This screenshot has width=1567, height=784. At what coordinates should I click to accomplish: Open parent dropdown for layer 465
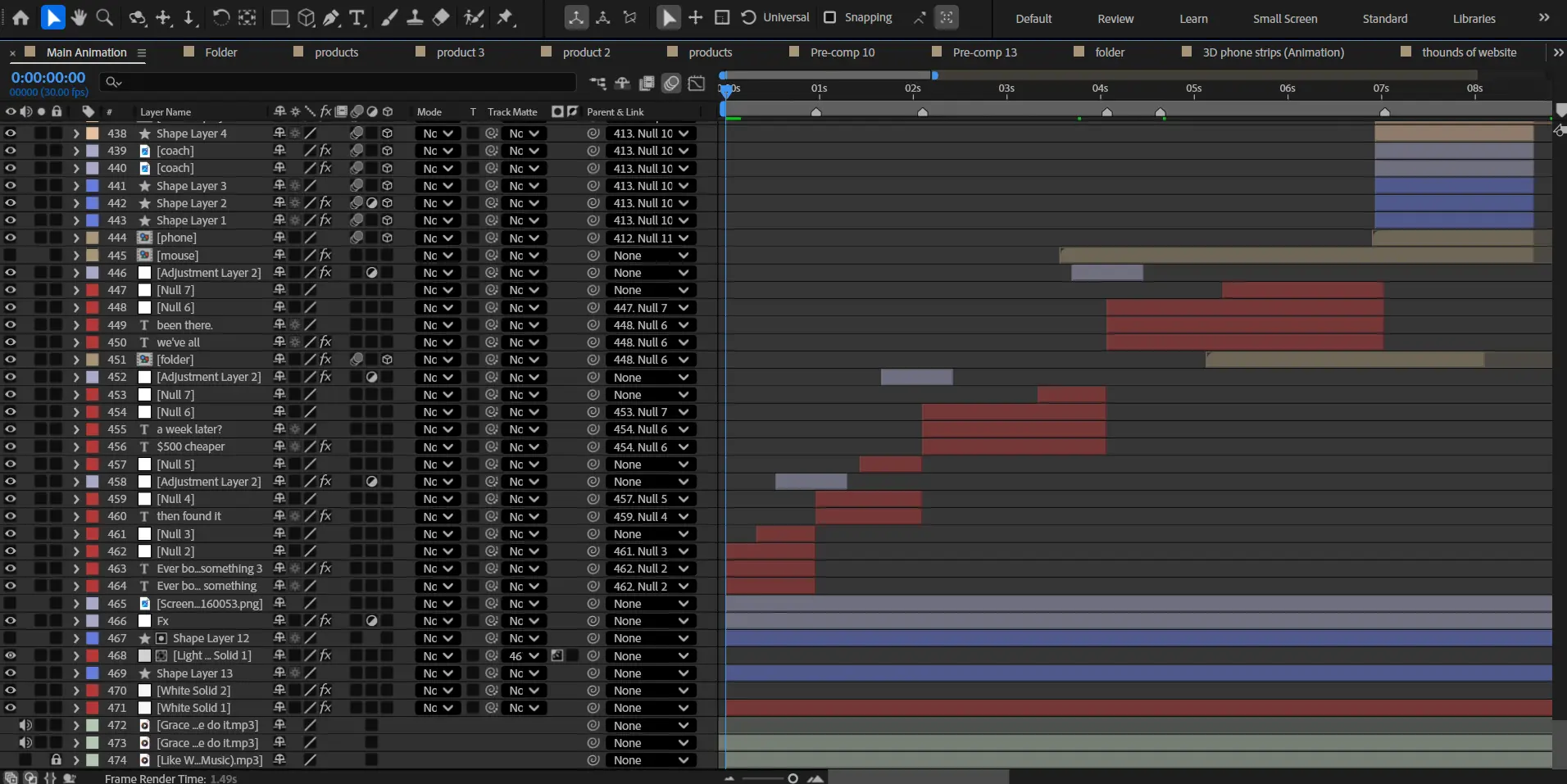point(651,604)
